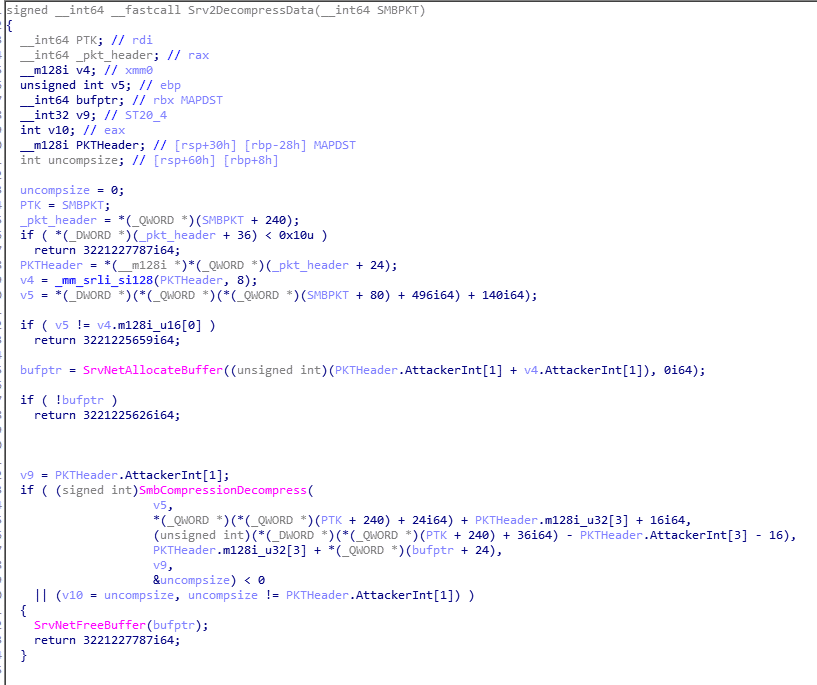
Task: Select the _pkt_header declaration with rax comment
Action: click(92, 55)
